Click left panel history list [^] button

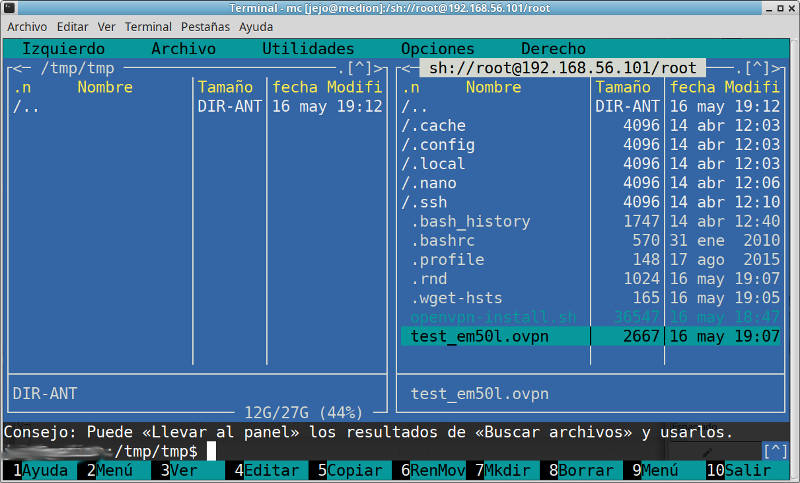tap(360, 68)
